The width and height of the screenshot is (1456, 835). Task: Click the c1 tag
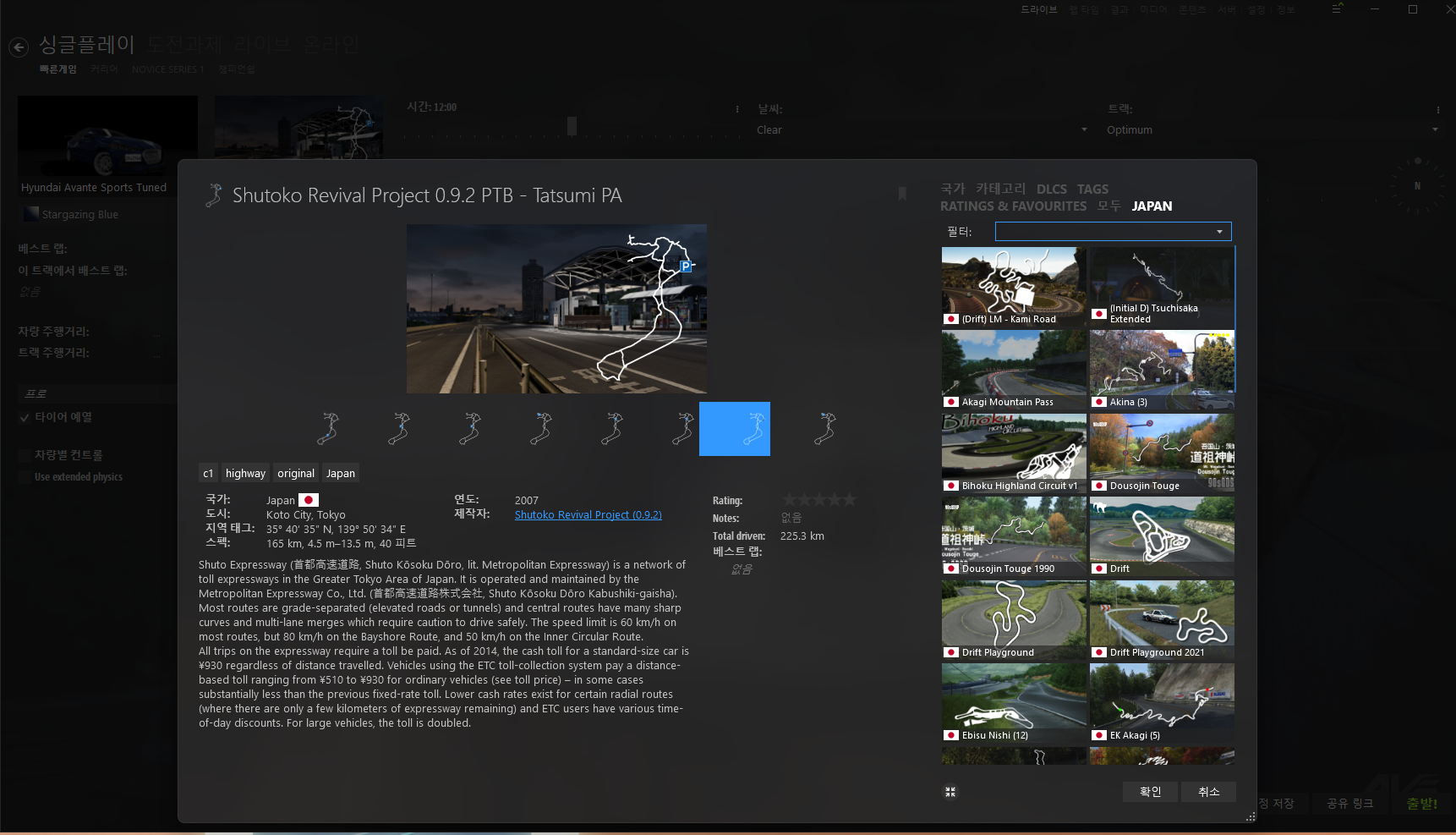[208, 473]
